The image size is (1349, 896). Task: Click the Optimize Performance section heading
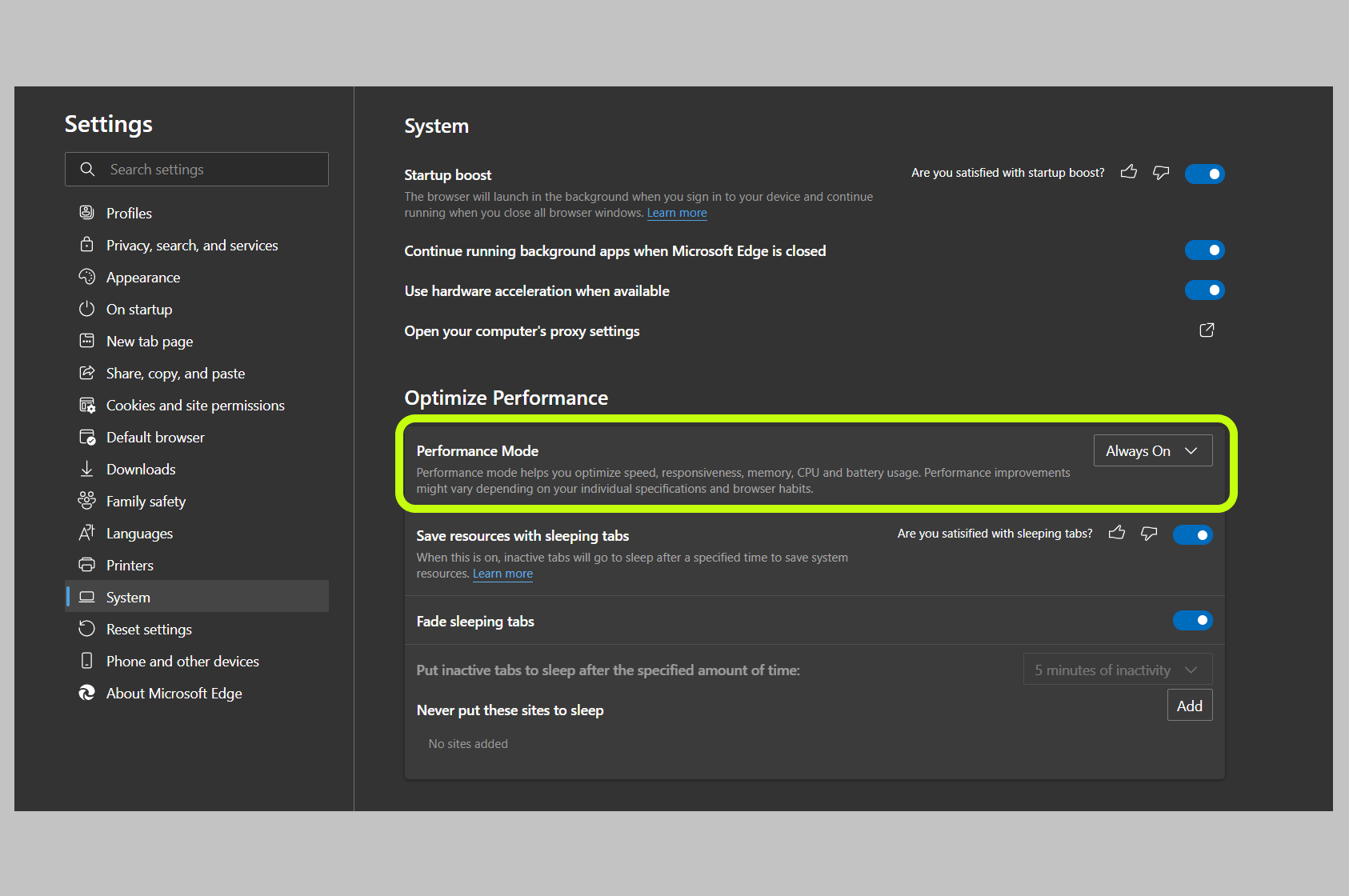pyautogui.click(x=506, y=398)
